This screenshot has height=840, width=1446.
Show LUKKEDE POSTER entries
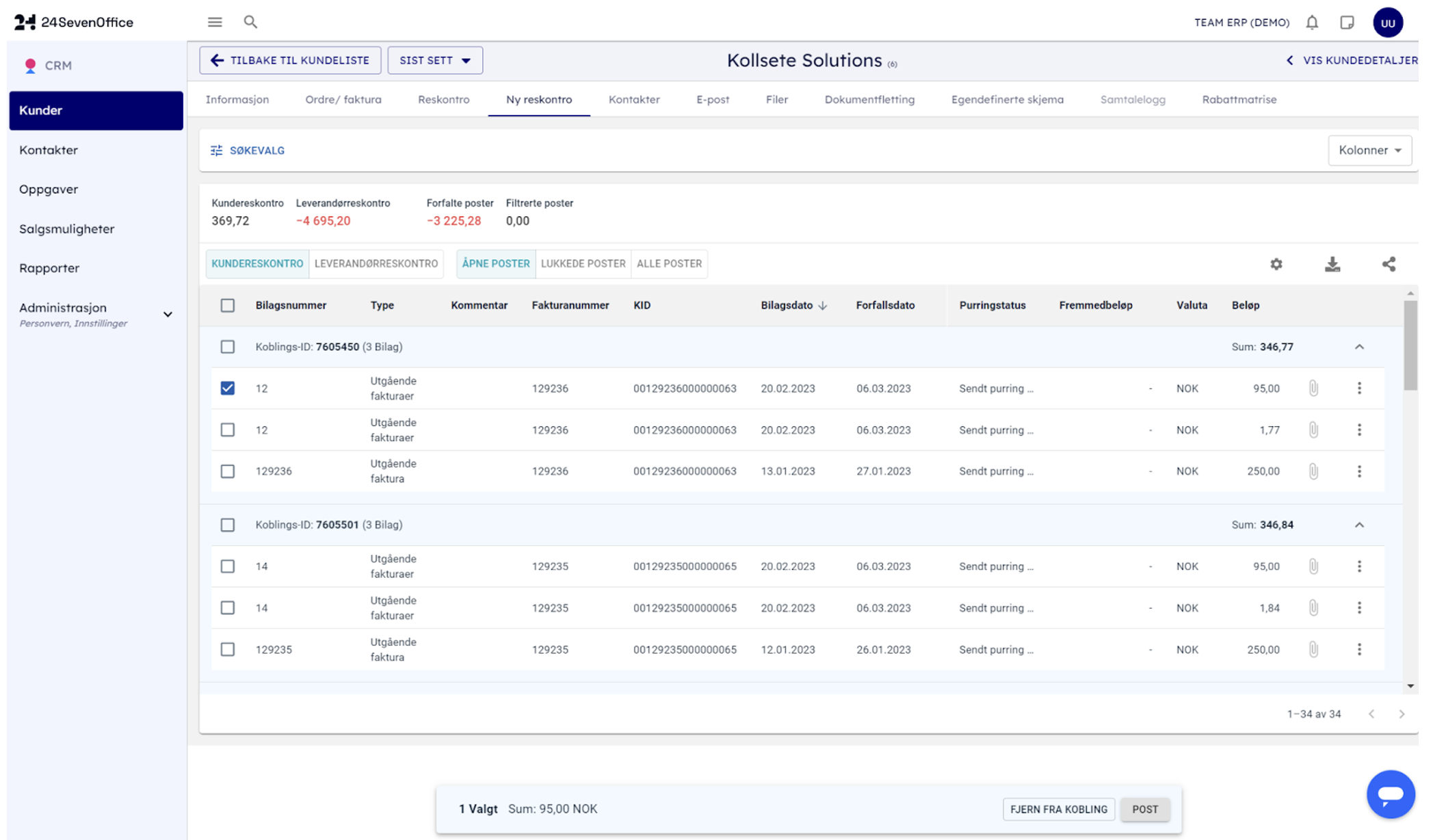pyautogui.click(x=583, y=263)
